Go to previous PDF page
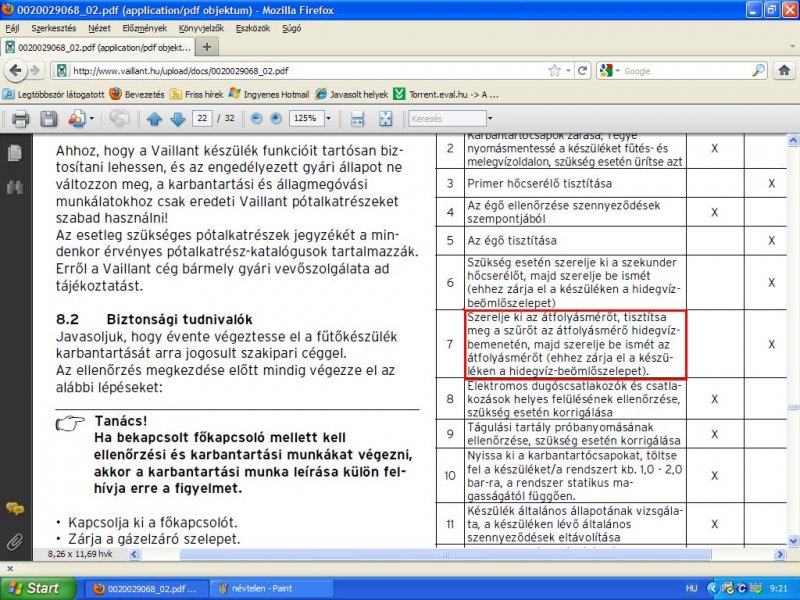Screen dimensions: 800x600 click(154, 119)
